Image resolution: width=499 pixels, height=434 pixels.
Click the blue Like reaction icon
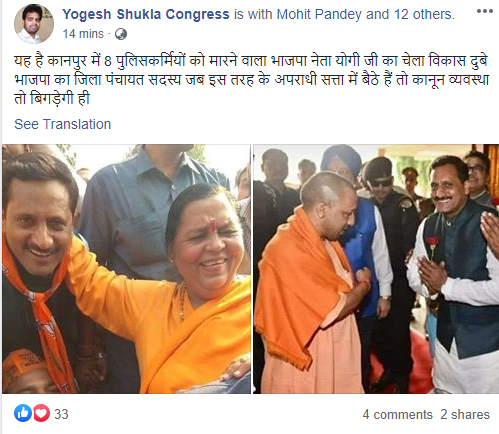23,413
